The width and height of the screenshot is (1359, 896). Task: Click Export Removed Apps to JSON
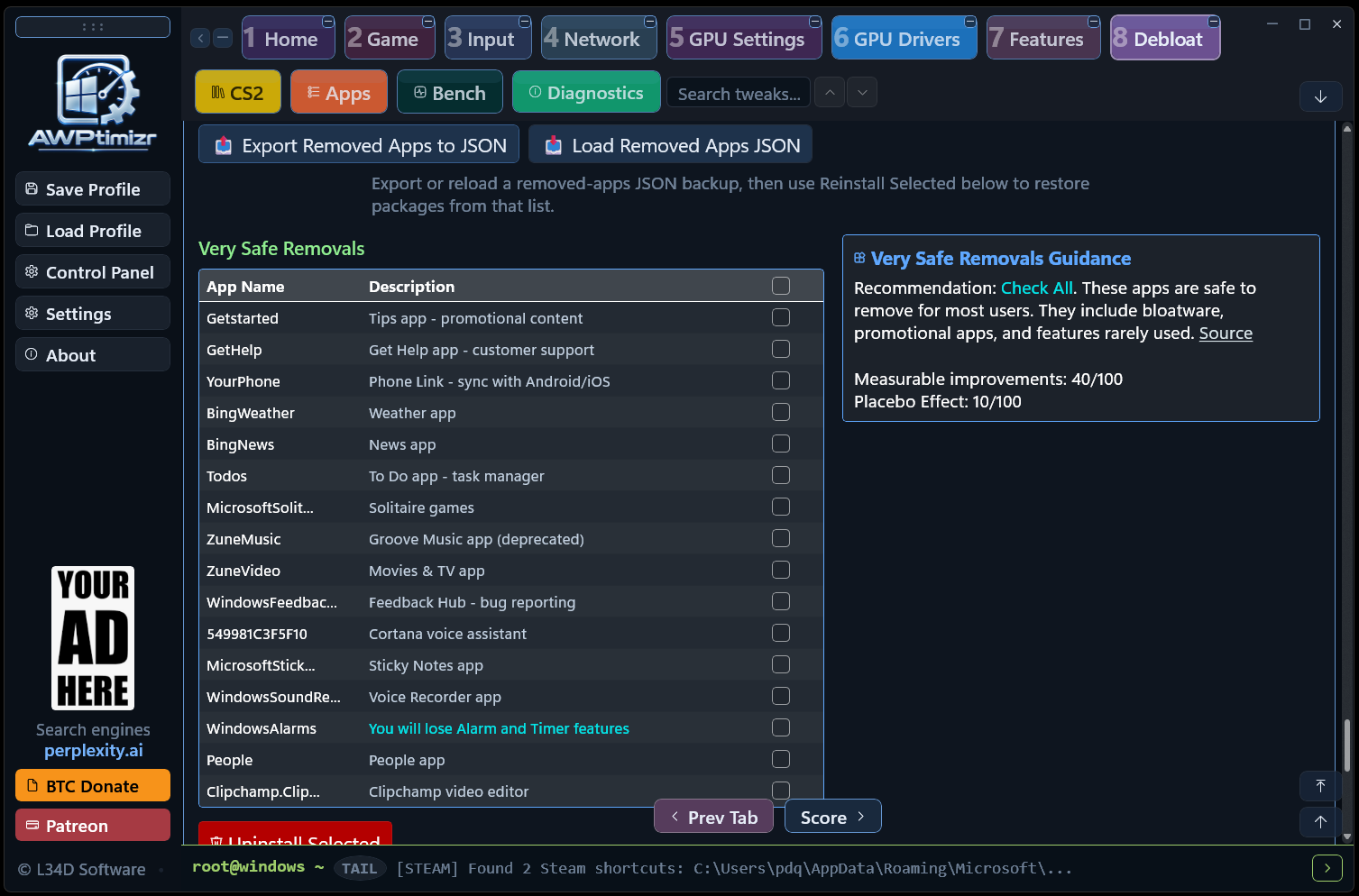pyautogui.click(x=359, y=145)
